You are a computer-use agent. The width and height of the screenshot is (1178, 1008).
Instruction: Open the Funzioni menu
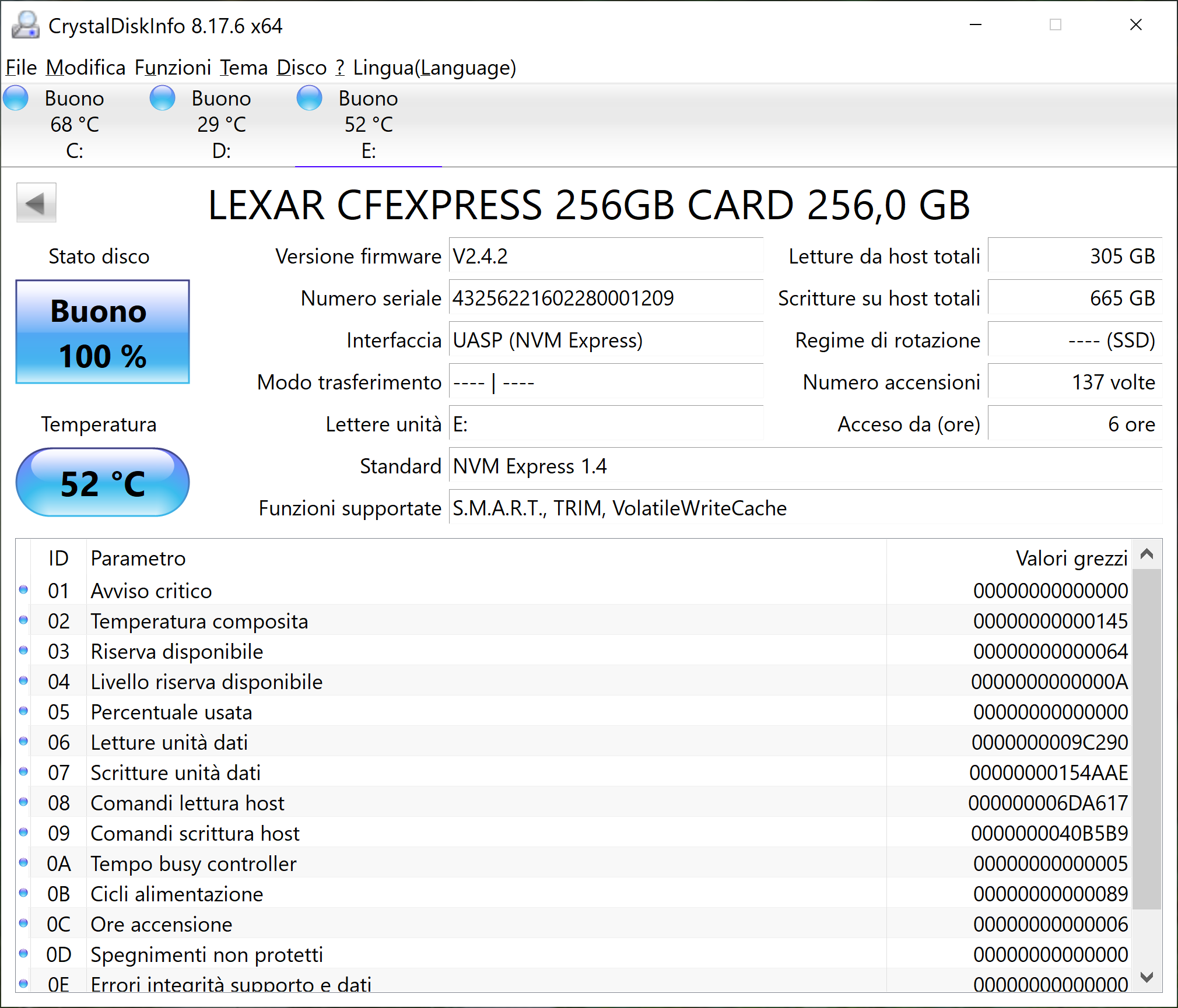(173, 68)
